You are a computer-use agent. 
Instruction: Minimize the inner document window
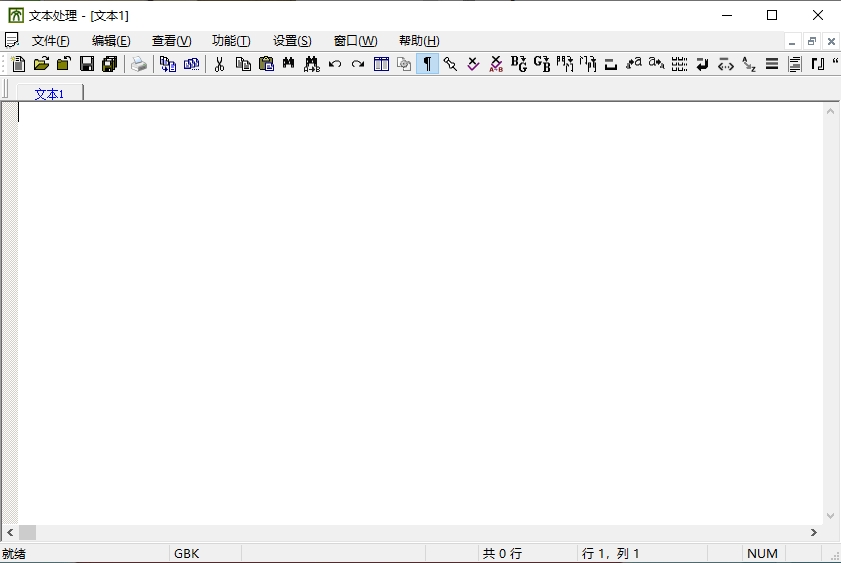(x=792, y=41)
